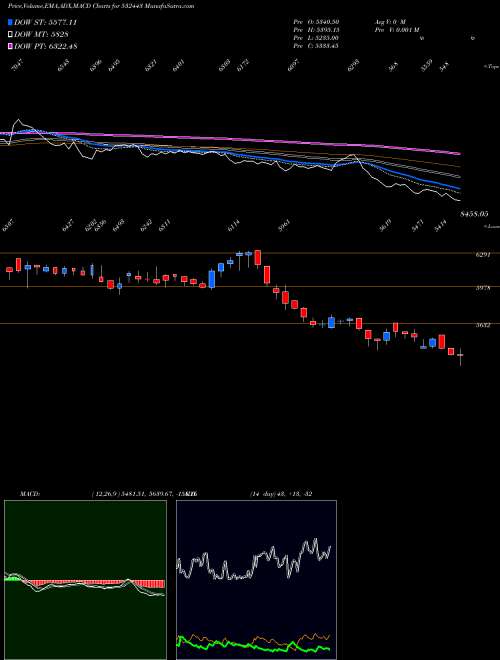
Task: Click the 5632 price level label
Action: [x=483, y=325]
